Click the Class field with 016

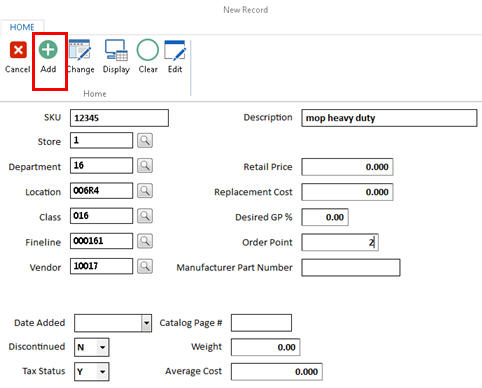point(101,216)
